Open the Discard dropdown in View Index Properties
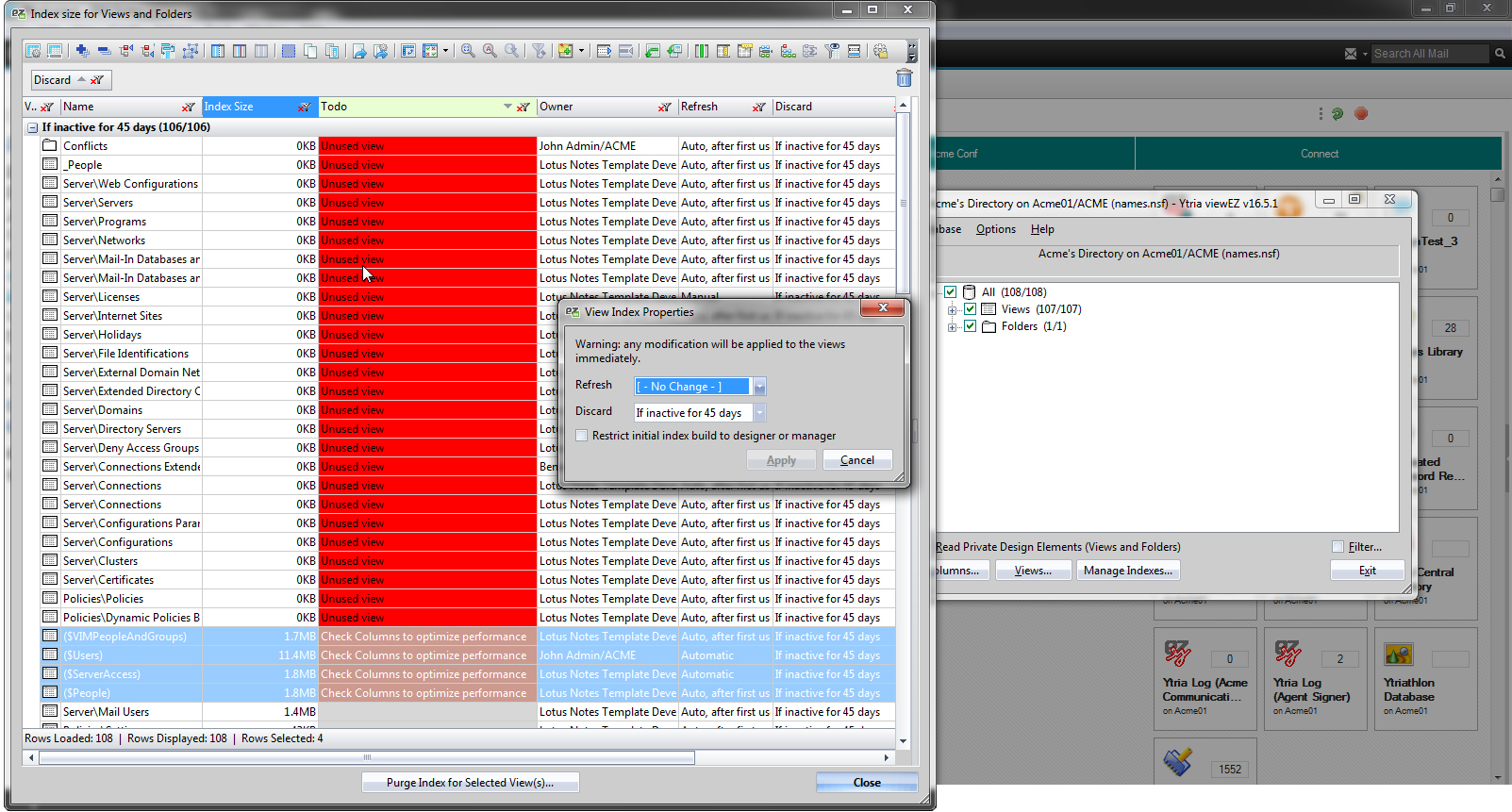 point(759,413)
